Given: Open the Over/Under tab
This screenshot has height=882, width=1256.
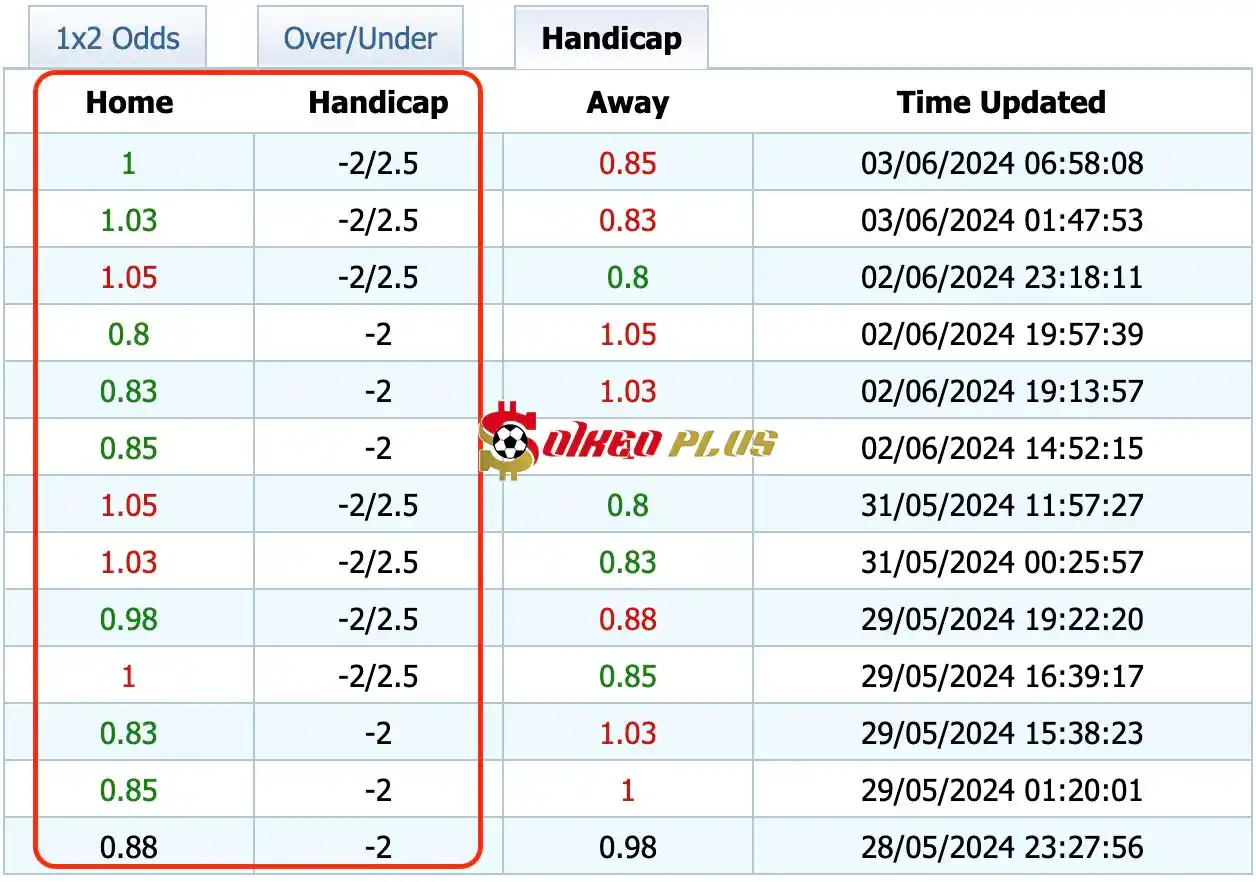Looking at the screenshot, I should [360, 39].
